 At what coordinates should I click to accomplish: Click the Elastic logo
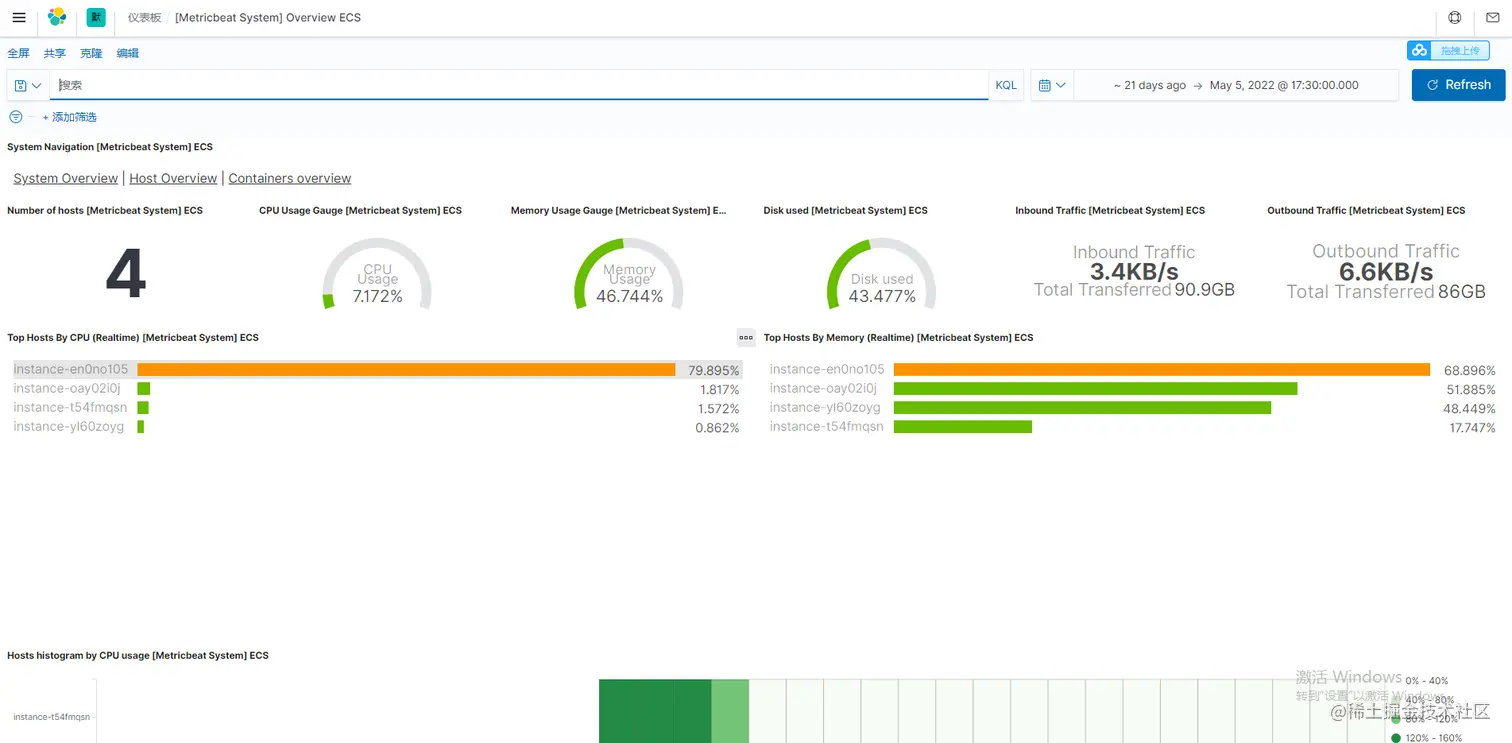point(57,17)
